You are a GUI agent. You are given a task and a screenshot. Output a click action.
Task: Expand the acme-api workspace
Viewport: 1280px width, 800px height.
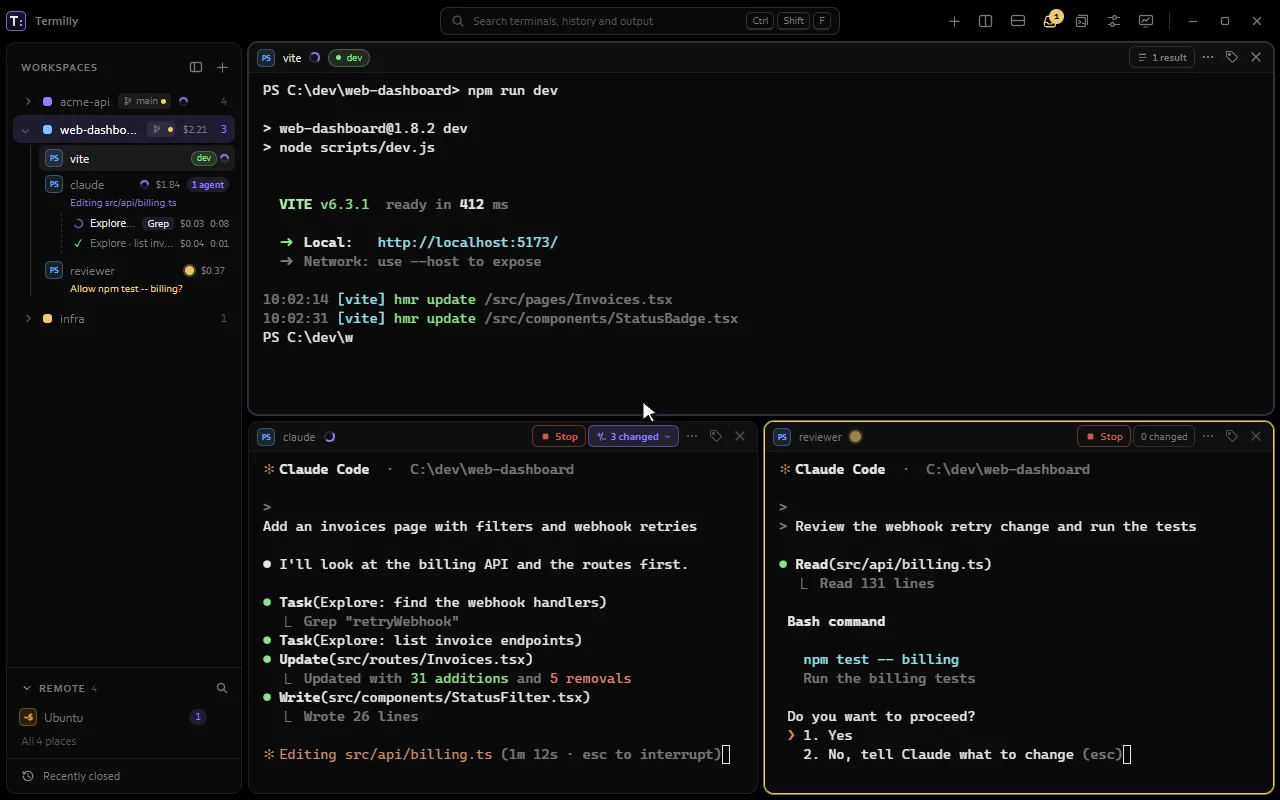(x=28, y=101)
